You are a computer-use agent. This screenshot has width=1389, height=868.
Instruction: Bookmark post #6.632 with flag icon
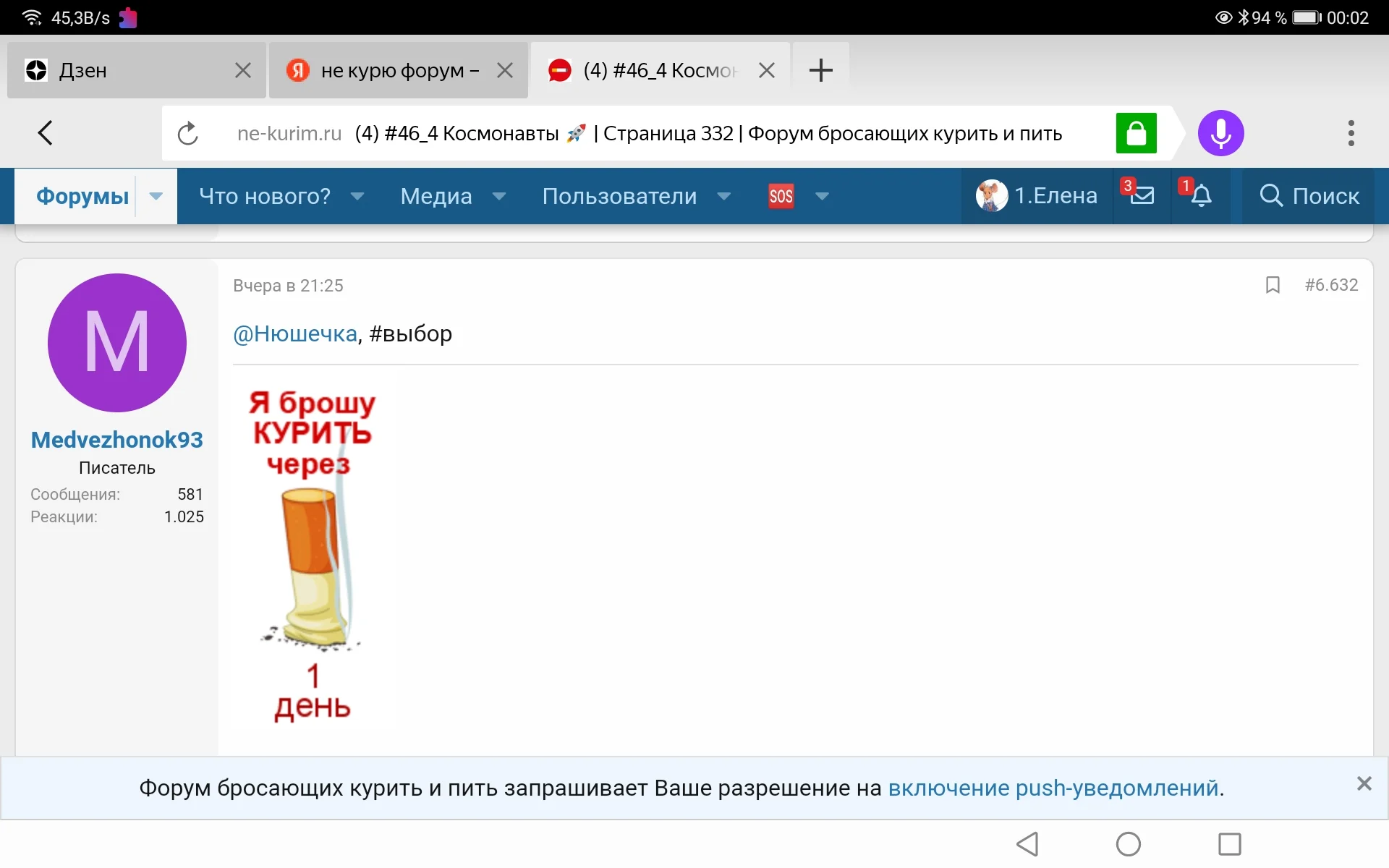point(1273,284)
